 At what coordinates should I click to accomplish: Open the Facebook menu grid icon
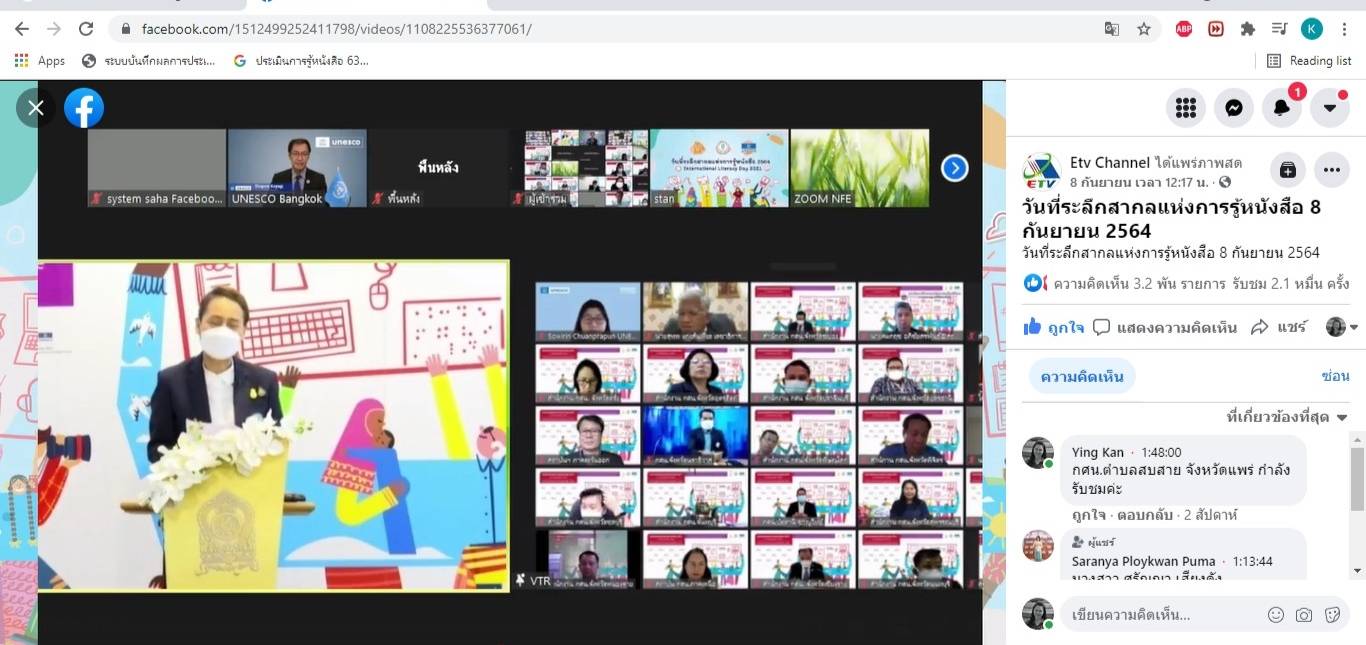pyautogui.click(x=1186, y=108)
